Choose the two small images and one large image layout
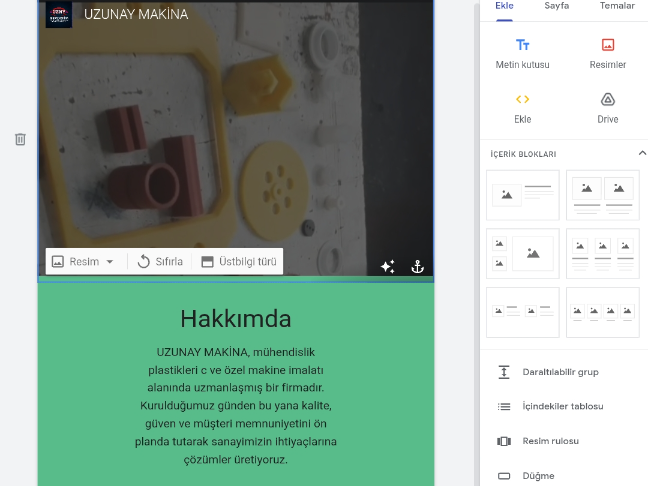 (x=523, y=254)
